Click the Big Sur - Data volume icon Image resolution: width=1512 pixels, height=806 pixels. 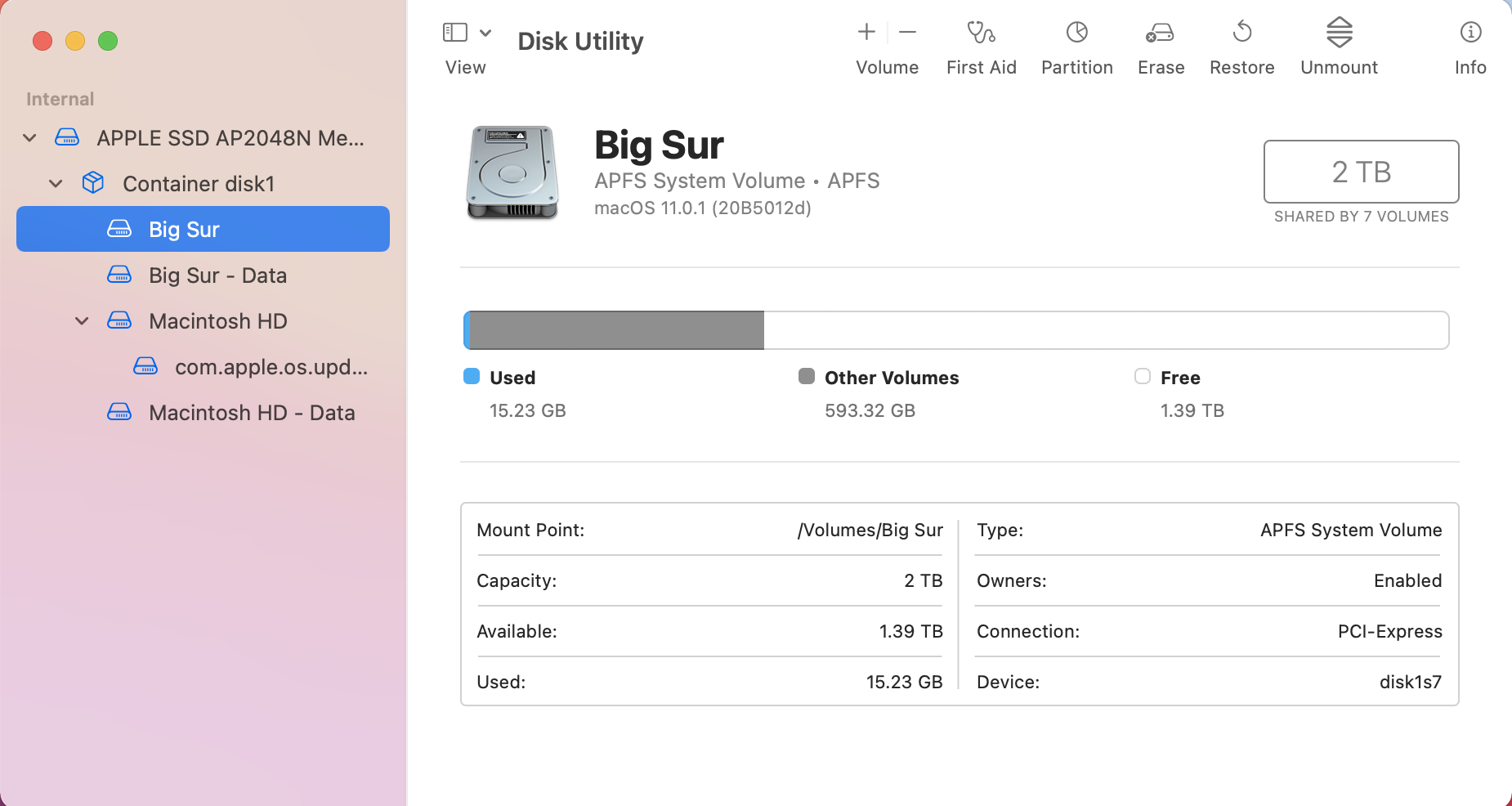tap(119, 275)
